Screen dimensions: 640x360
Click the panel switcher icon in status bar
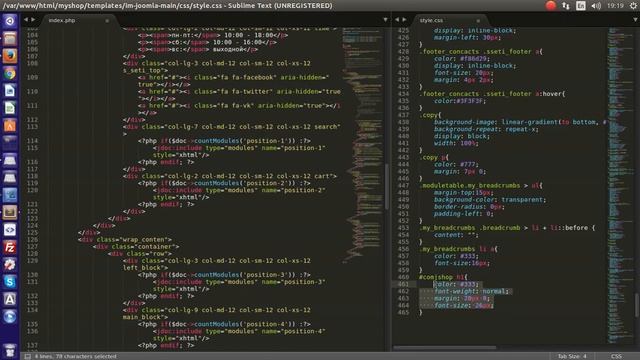pyautogui.click(x=27, y=356)
